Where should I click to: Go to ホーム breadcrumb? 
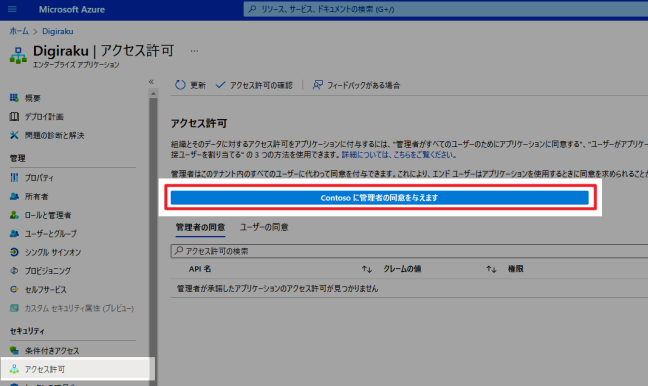[x=19, y=31]
